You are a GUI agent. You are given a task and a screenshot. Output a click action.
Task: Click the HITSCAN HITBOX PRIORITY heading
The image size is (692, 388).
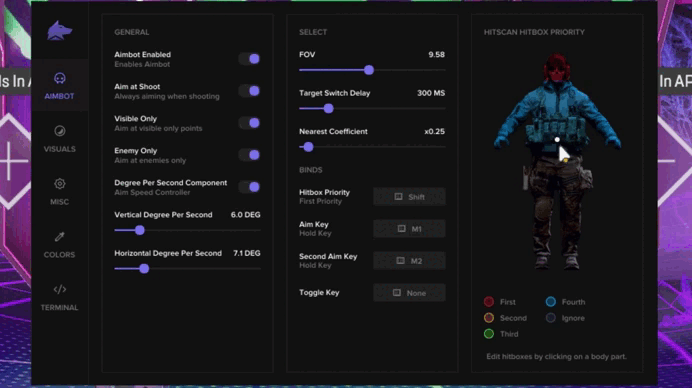534,32
